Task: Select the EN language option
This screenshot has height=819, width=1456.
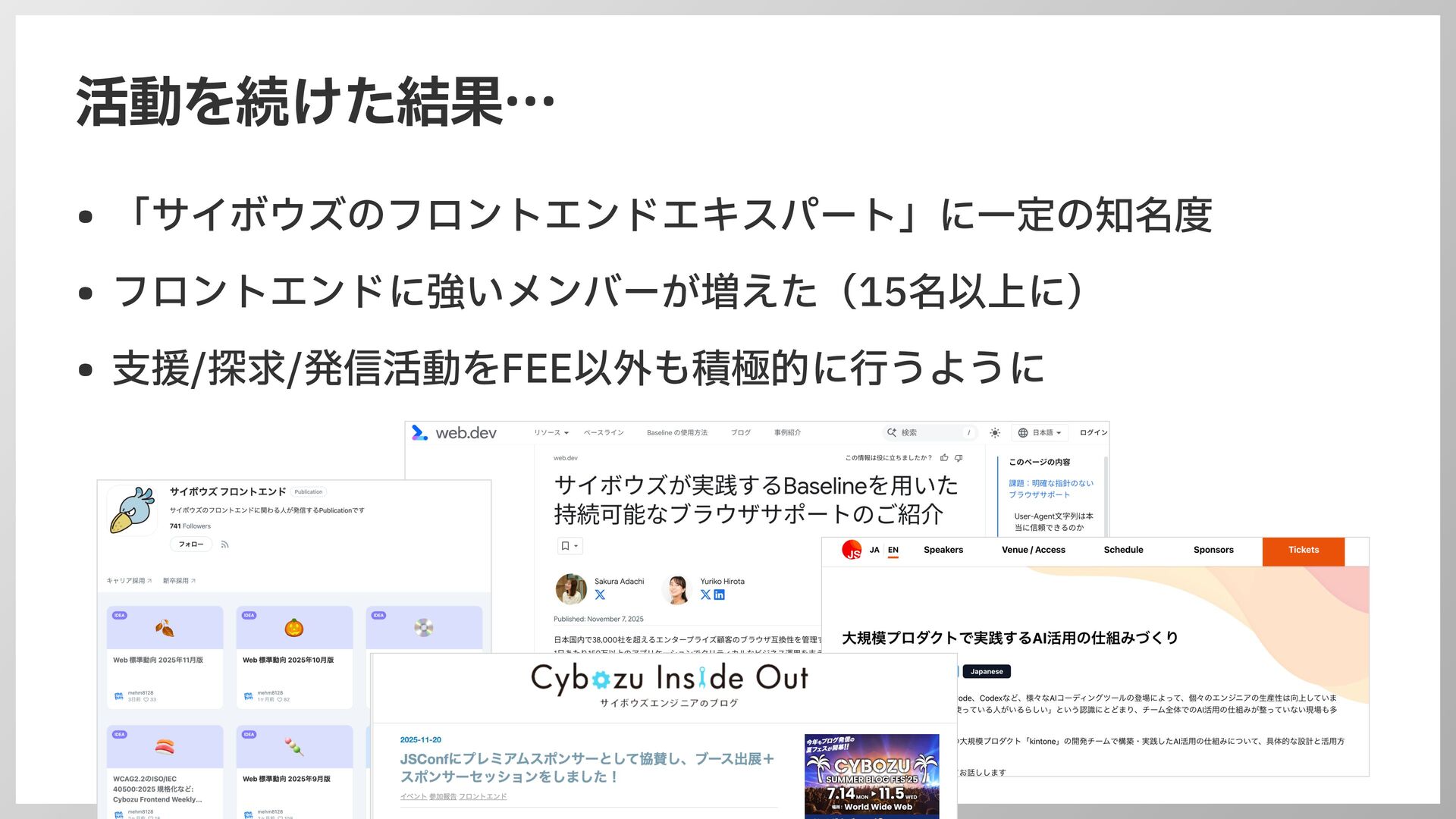Action: (x=893, y=550)
